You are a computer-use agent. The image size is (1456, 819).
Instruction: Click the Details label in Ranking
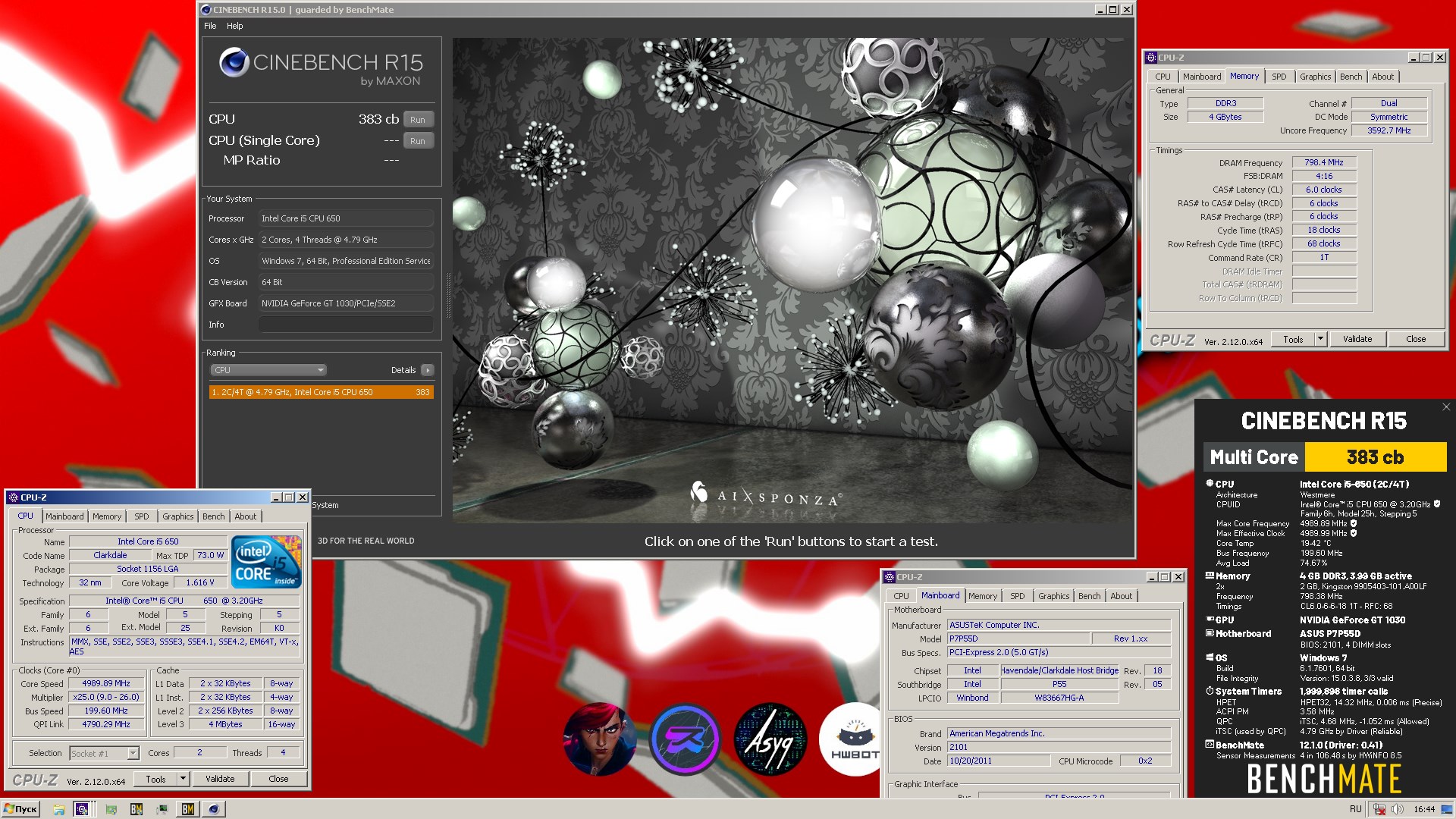(x=403, y=370)
